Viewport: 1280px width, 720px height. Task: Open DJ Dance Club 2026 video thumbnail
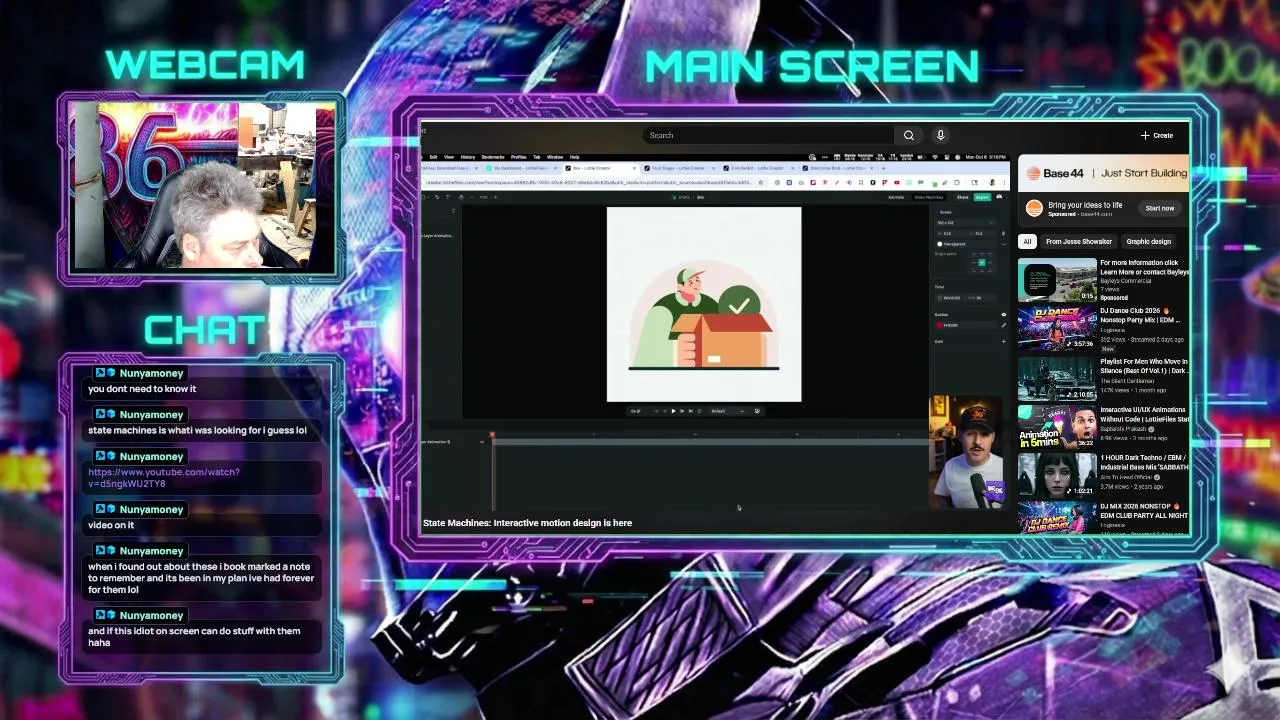coord(1057,328)
